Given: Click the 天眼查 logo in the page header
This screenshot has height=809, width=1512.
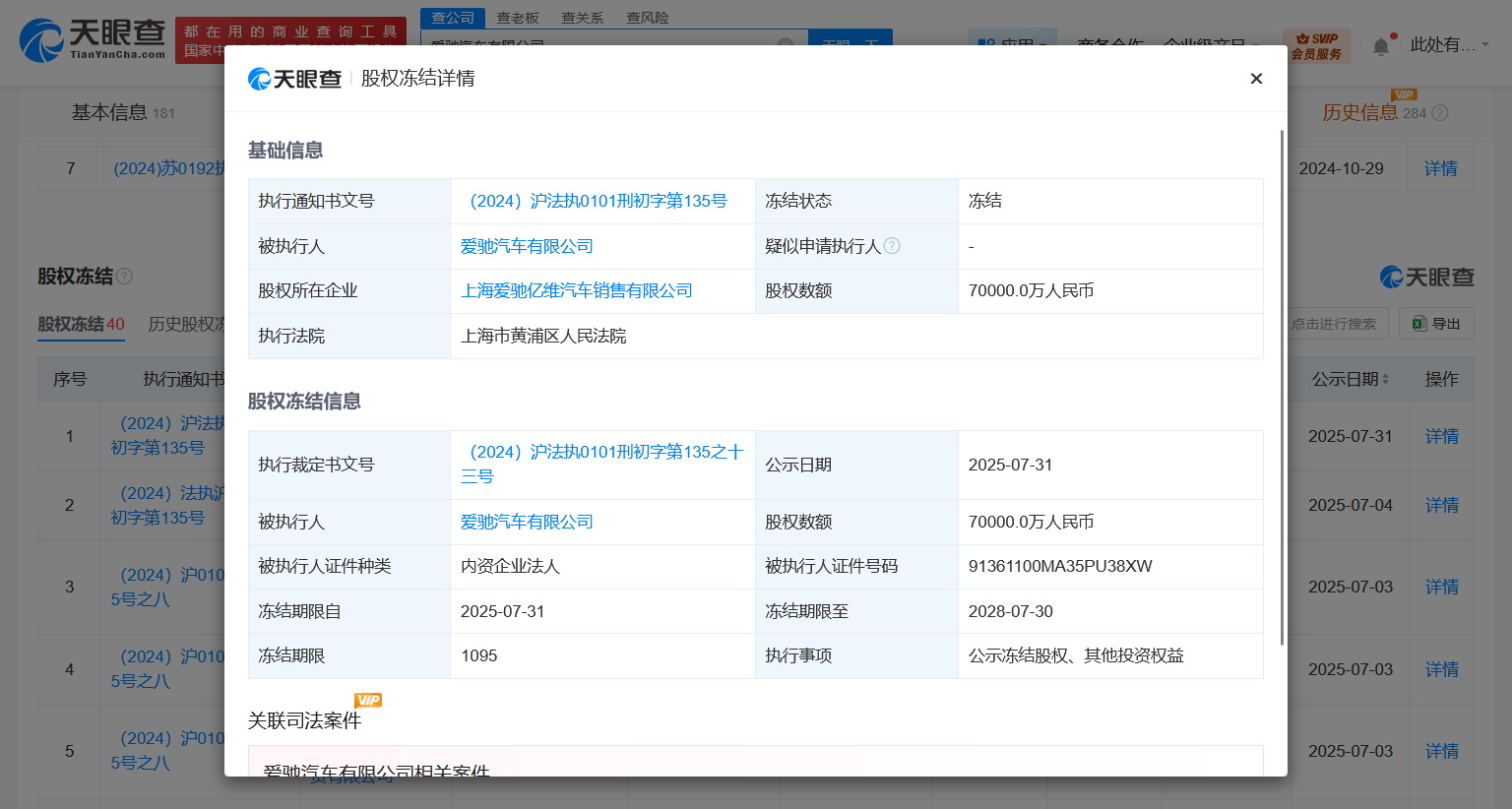Looking at the screenshot, I should tap(93, 40).
